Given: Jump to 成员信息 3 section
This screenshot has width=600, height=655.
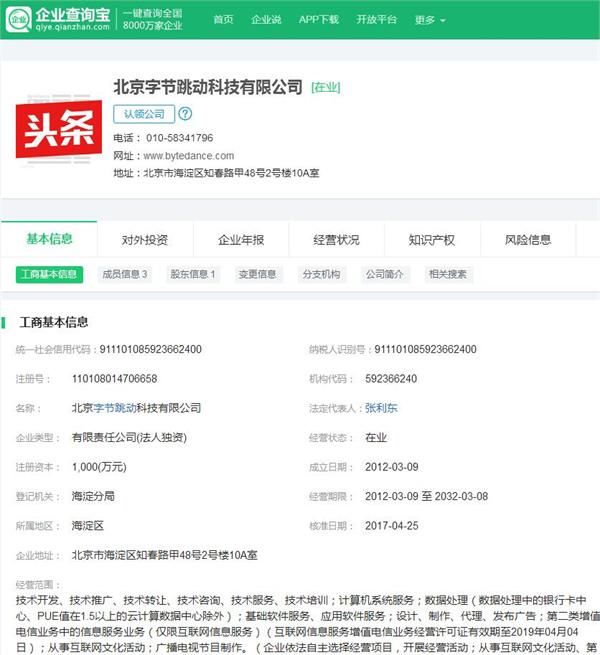Looking at the screenshot, I should click(x=125, y=274).
